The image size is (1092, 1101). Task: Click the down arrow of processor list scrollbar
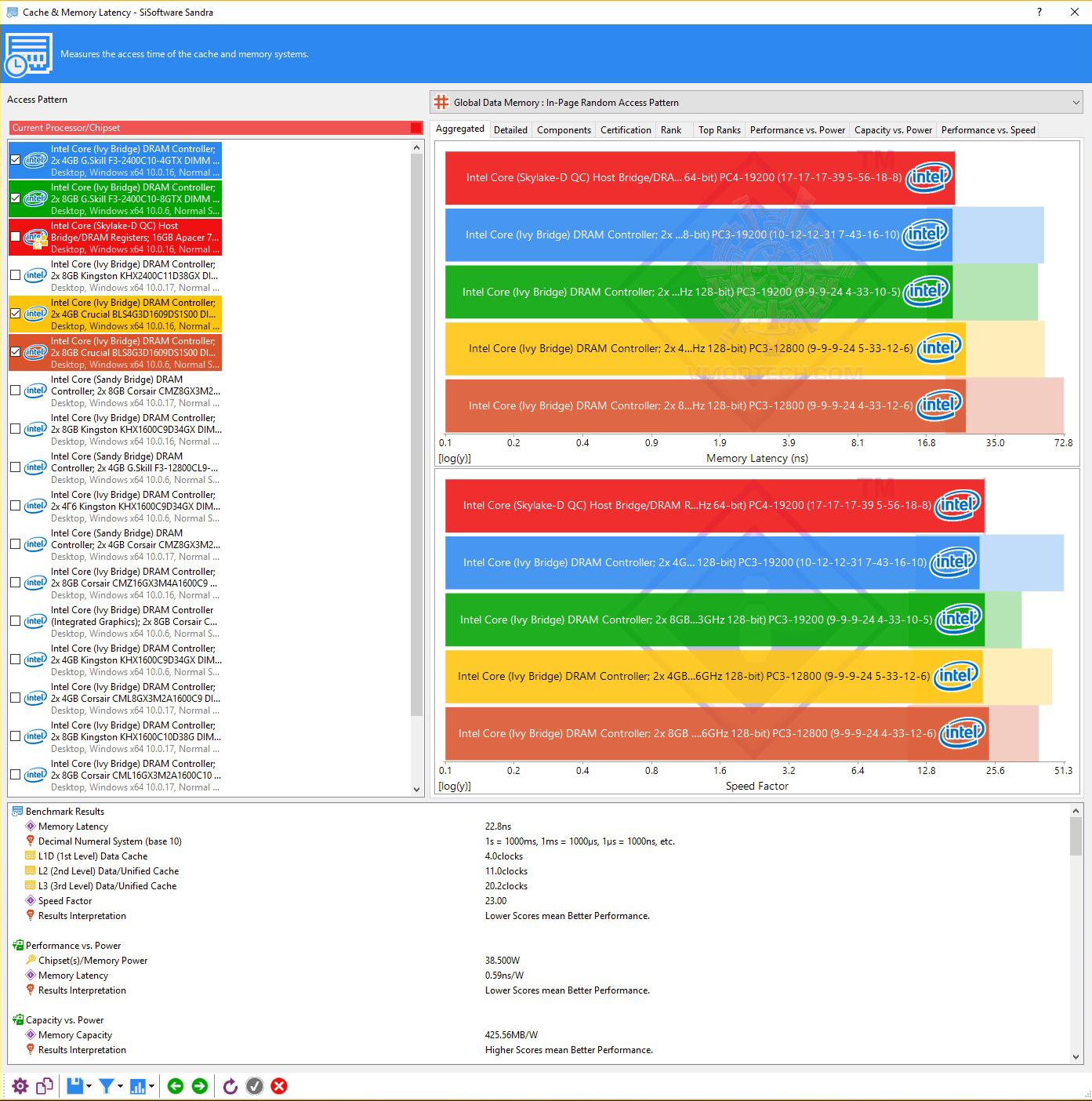417,790
